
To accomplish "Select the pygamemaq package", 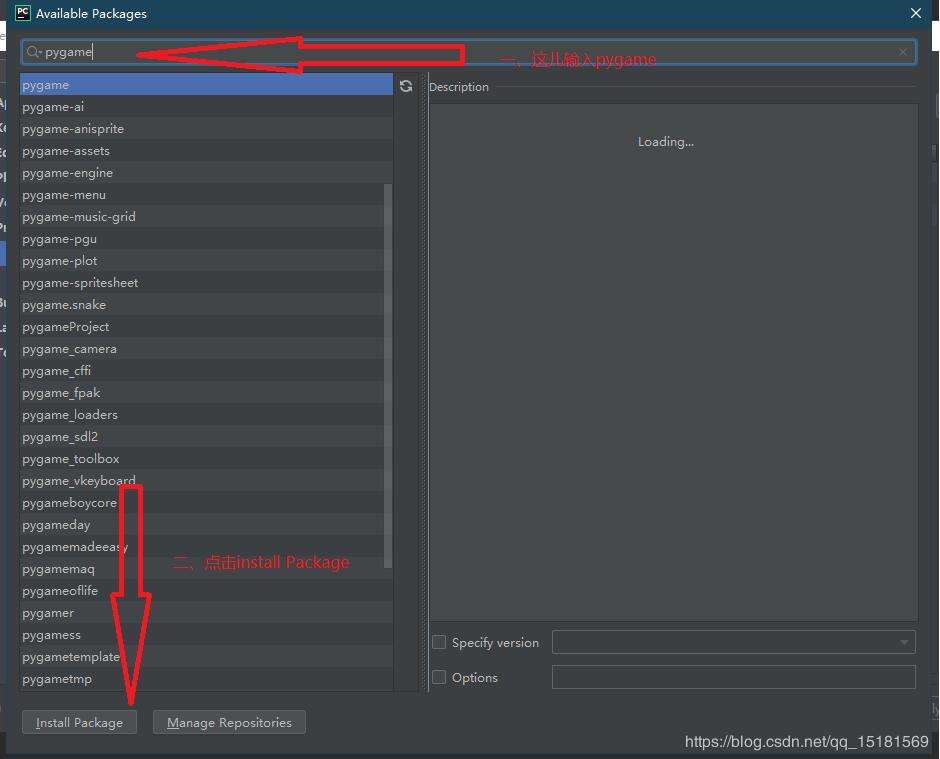I will [x=206, y=568].
